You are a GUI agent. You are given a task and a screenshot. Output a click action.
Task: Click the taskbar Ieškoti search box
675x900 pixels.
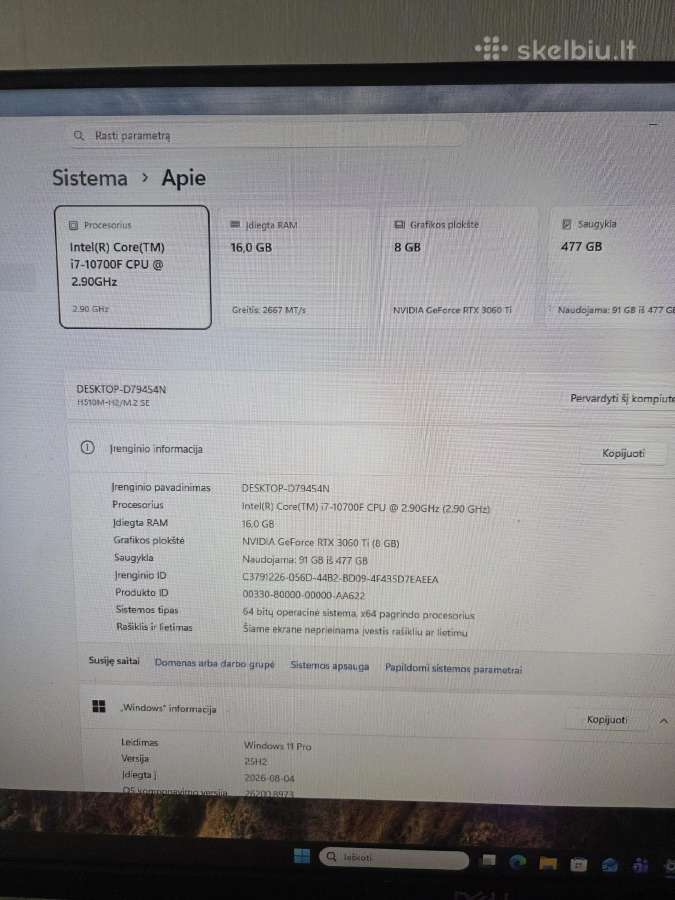394,858
